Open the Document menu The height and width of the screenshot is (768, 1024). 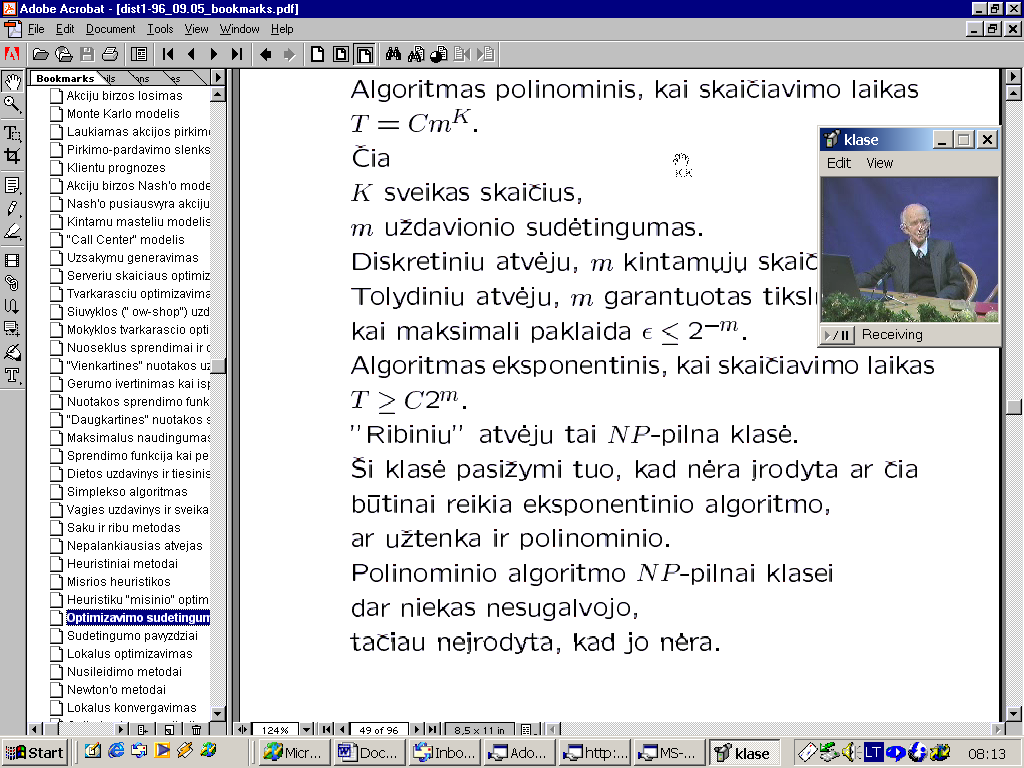(x=110, y=29)
